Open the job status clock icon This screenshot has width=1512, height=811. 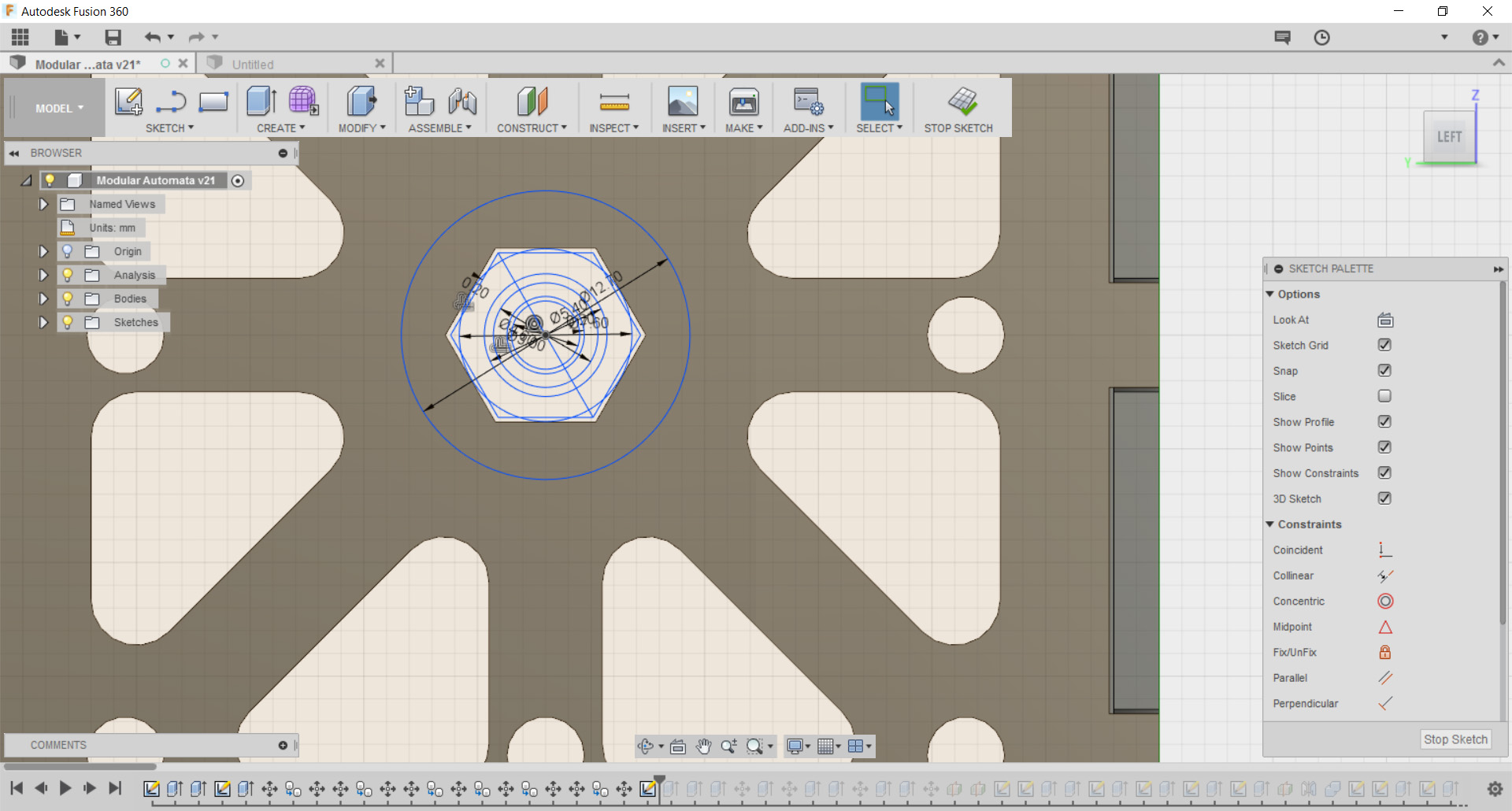(x=1321, y=38)
